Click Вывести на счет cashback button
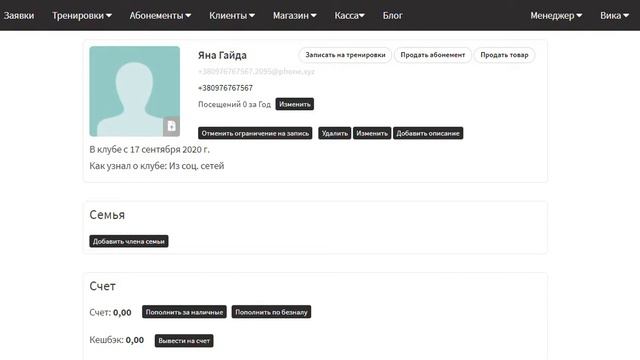This screenshot has width=640, height=360. point(184,340)
